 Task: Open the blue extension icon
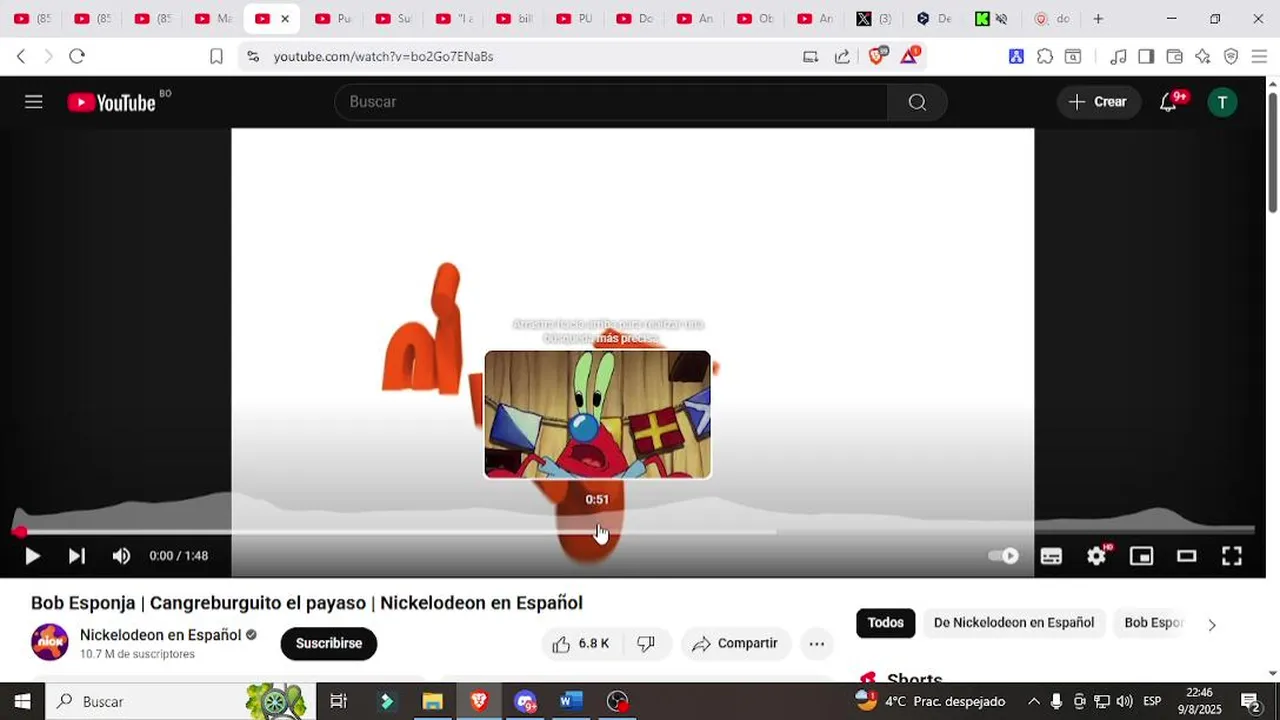coord(1016,57)
